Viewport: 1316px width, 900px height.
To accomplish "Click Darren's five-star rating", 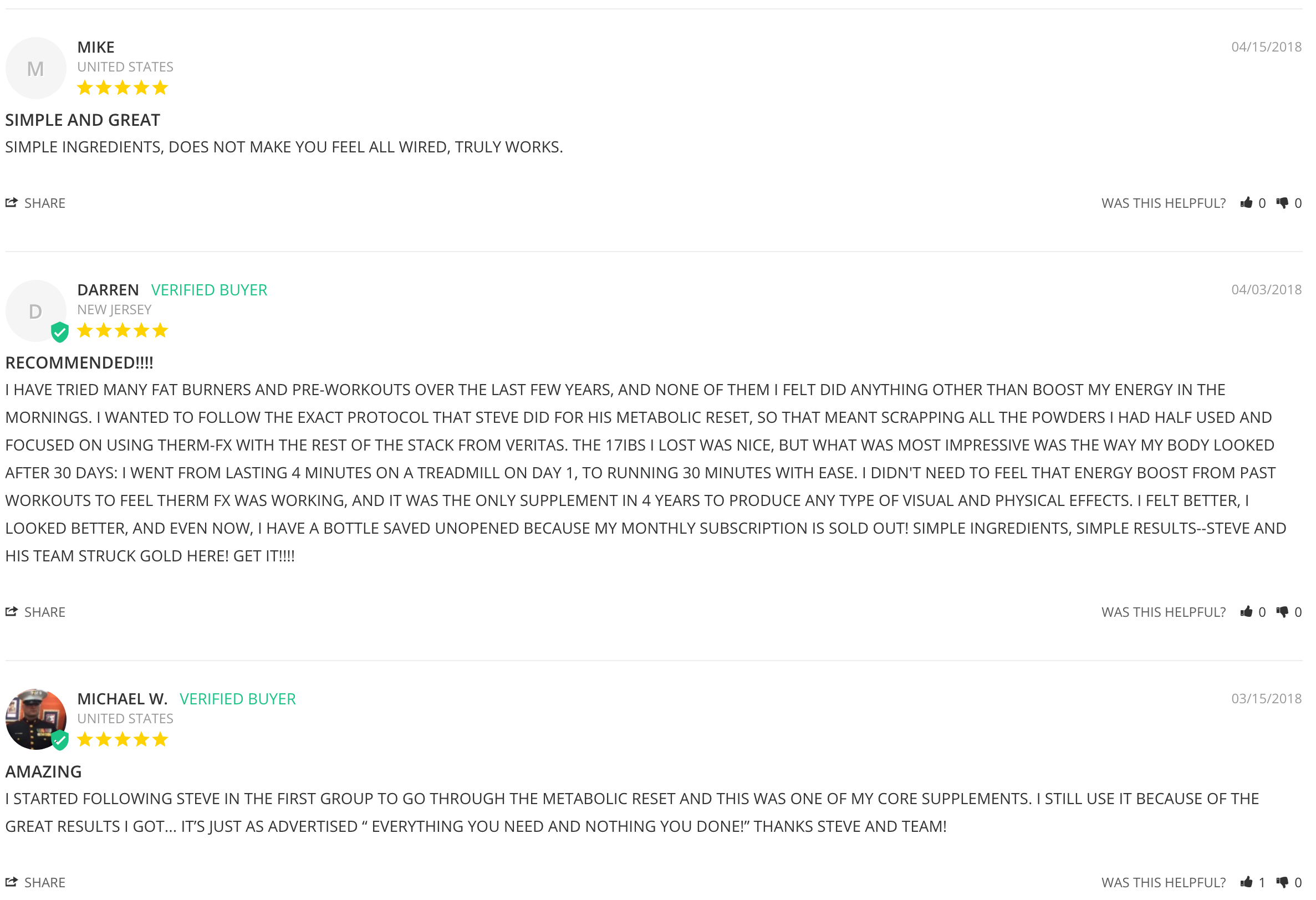I will pos(123,330).
